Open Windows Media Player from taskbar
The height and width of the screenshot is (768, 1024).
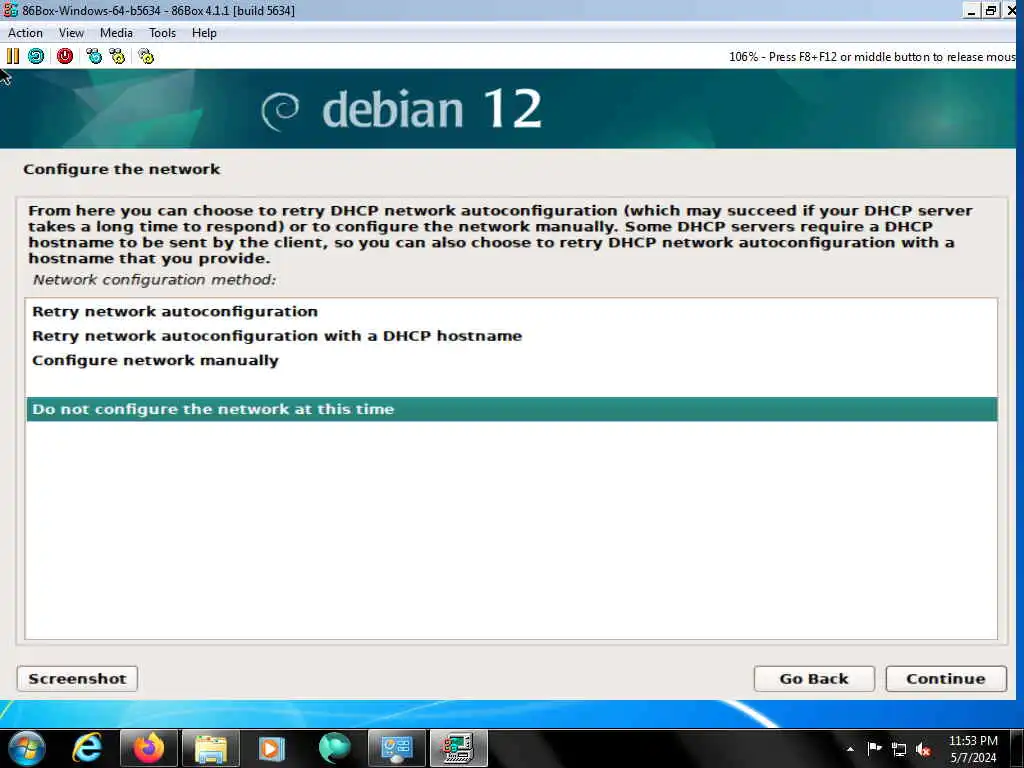pyautogui.click(x=272, y=748)
